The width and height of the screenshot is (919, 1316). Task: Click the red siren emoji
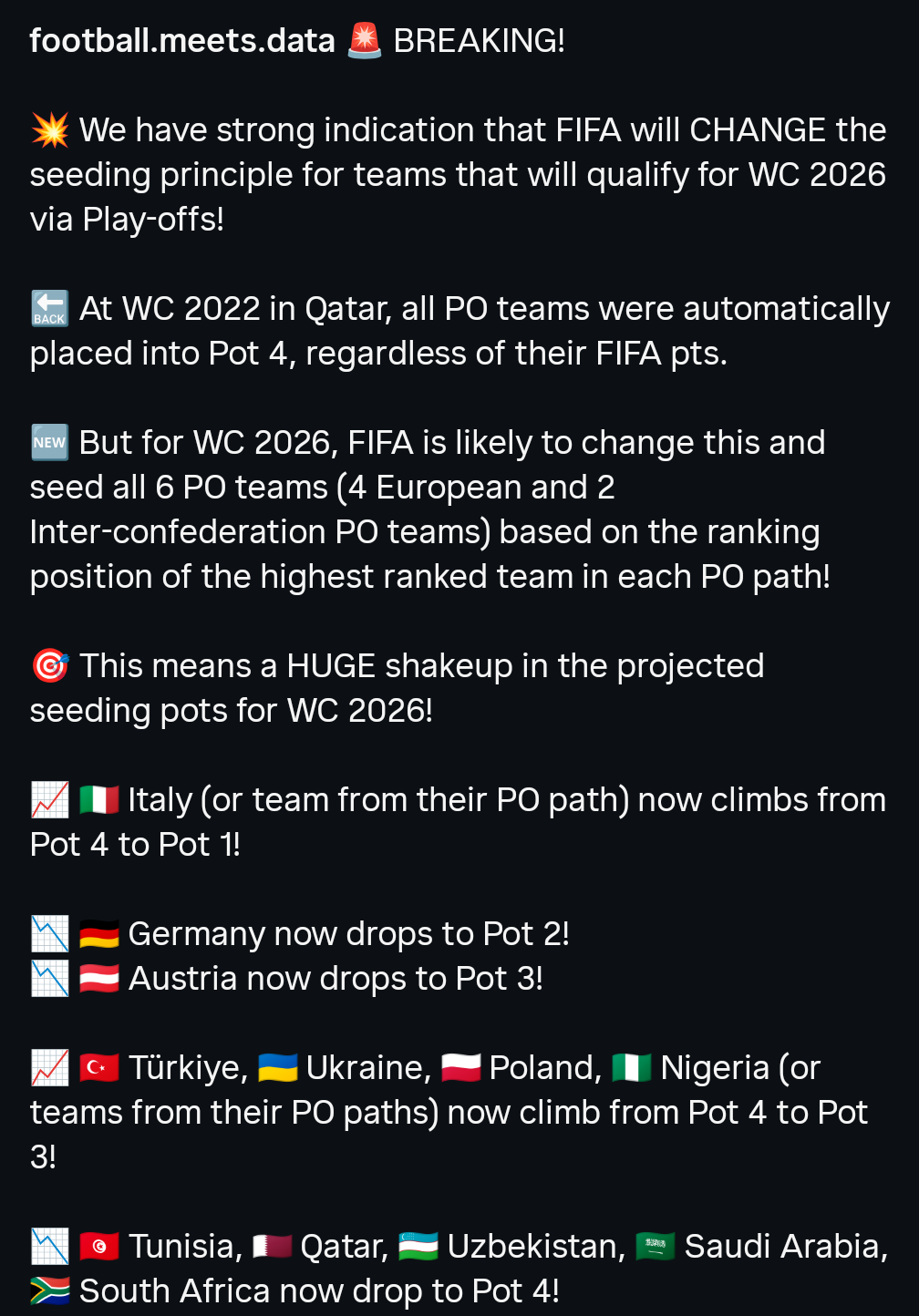(x=365, y=41)
